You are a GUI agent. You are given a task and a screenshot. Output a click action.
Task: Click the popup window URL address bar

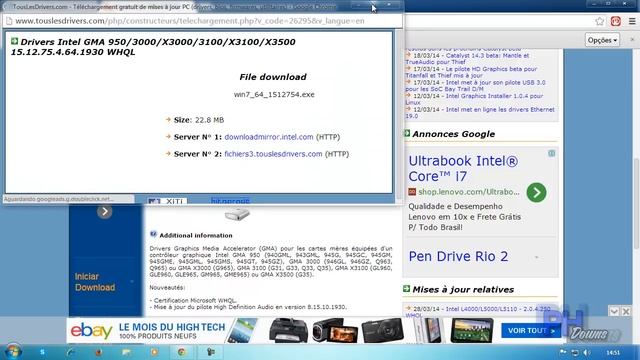(202, 21)
